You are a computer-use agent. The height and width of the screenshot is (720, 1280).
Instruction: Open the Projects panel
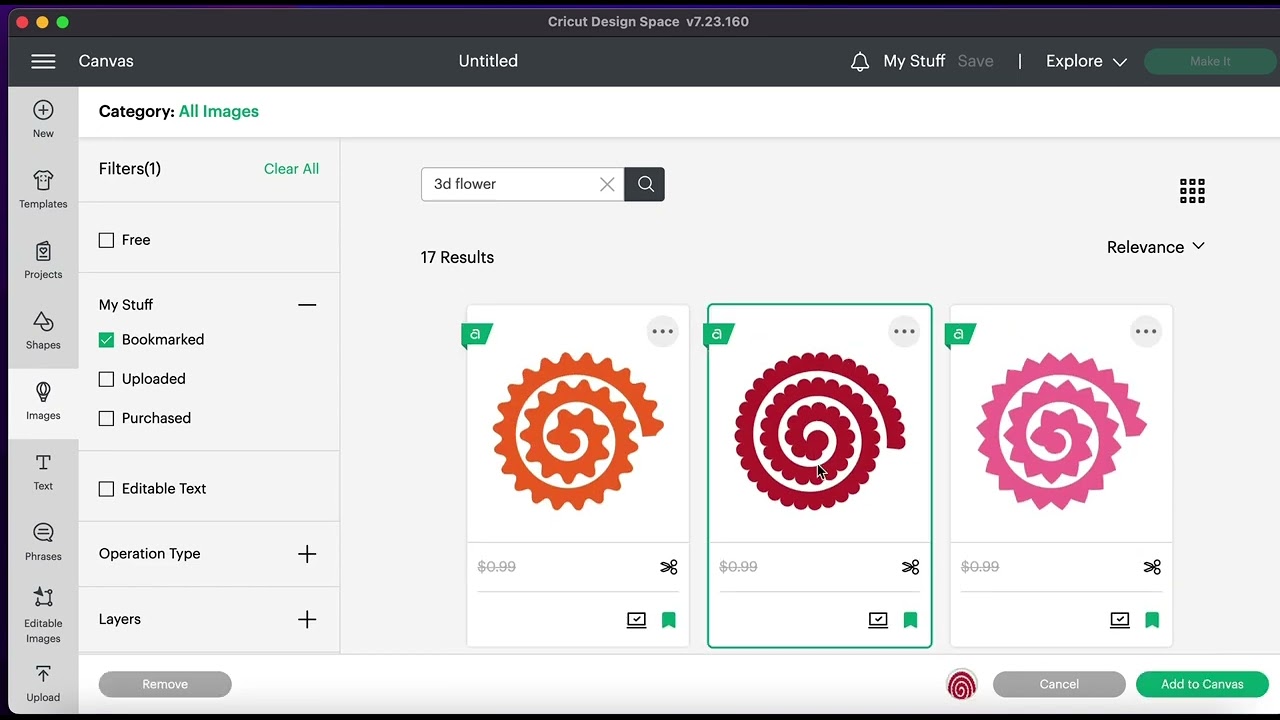click(x=43, y=260)
